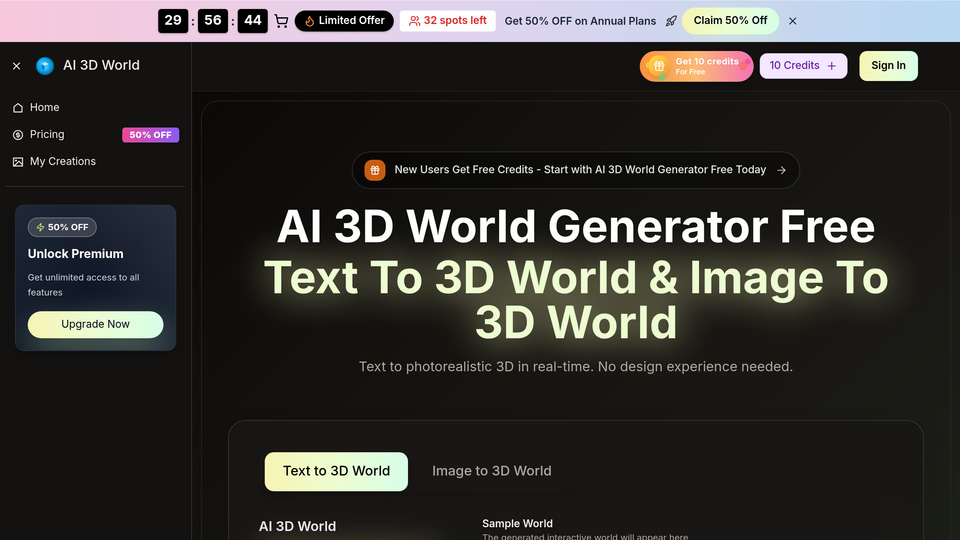Viewport: 960px width, 540px height.
Task: Click the Unlock Premium heading
Action: [x=75, y=253]
